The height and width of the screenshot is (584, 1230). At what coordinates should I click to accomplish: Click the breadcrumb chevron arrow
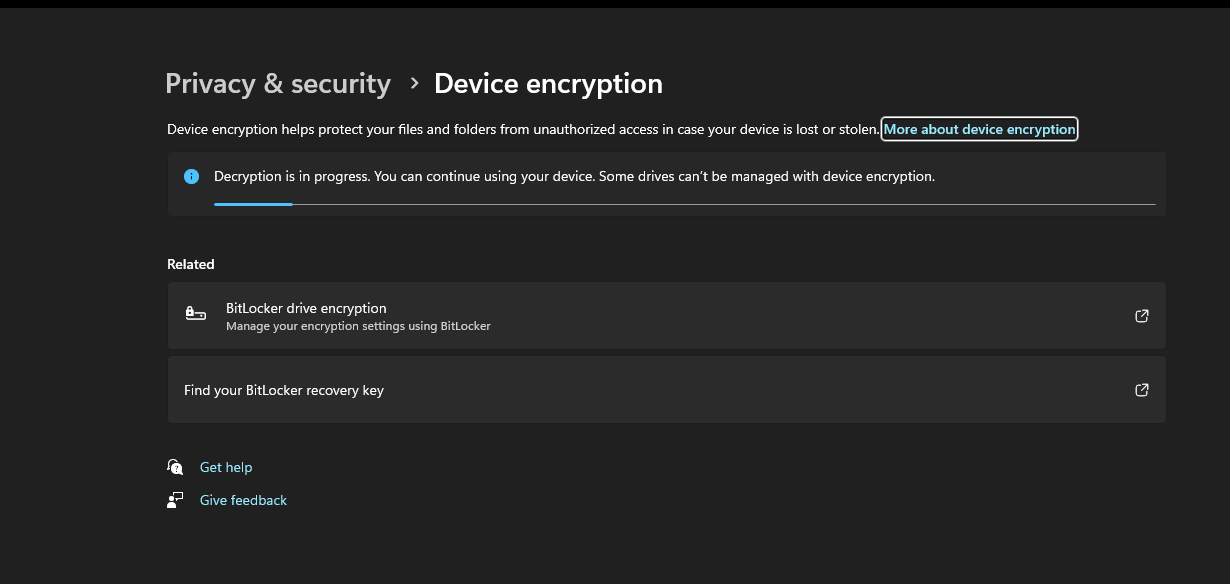coord(414,84)
